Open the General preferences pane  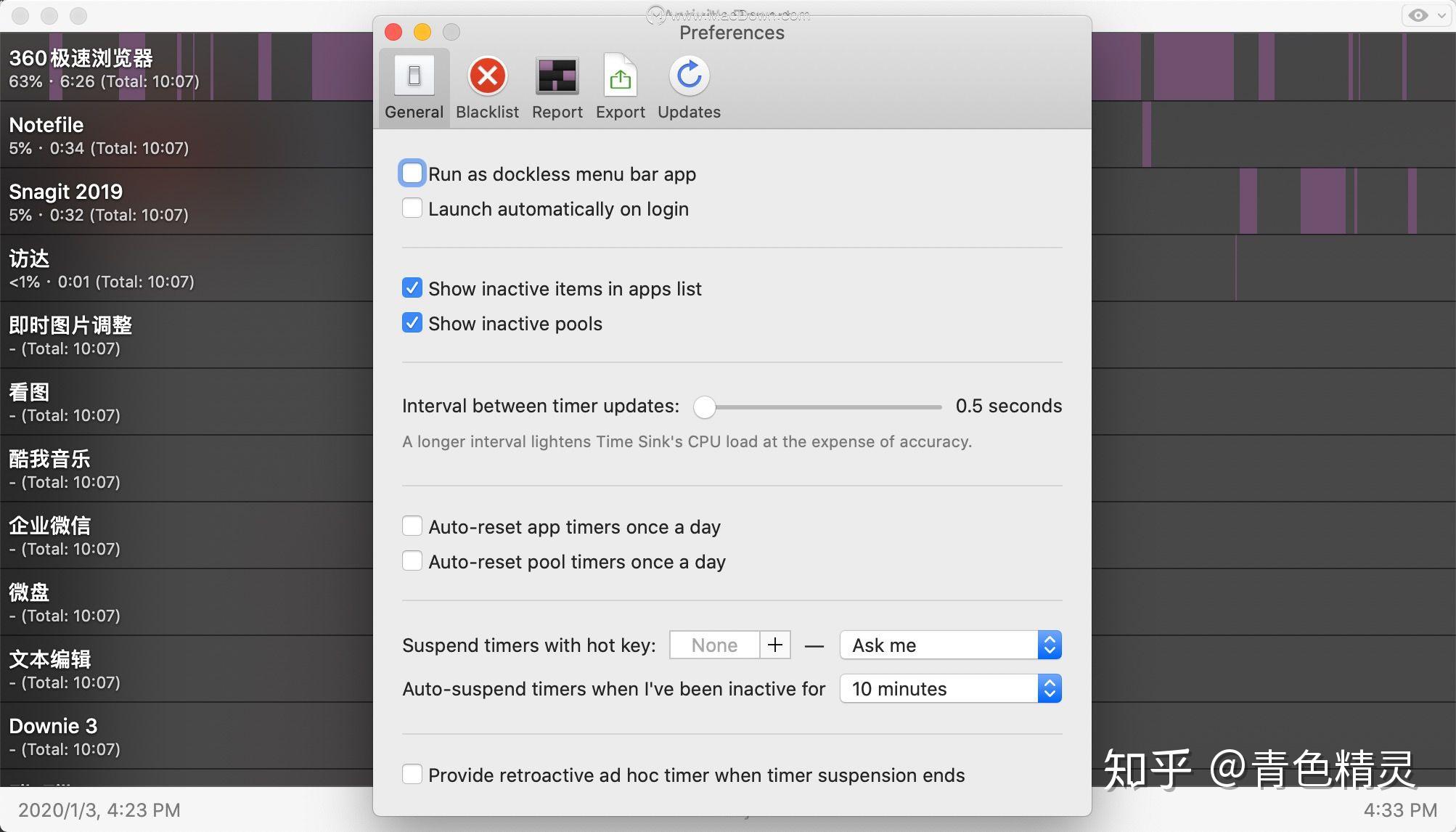(x=413, y=87)
